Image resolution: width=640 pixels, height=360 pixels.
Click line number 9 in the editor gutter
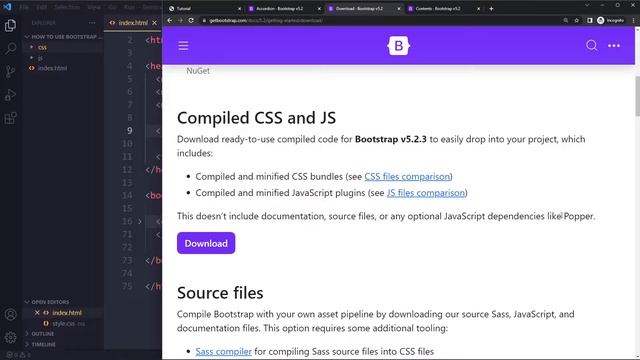(129, 131)
